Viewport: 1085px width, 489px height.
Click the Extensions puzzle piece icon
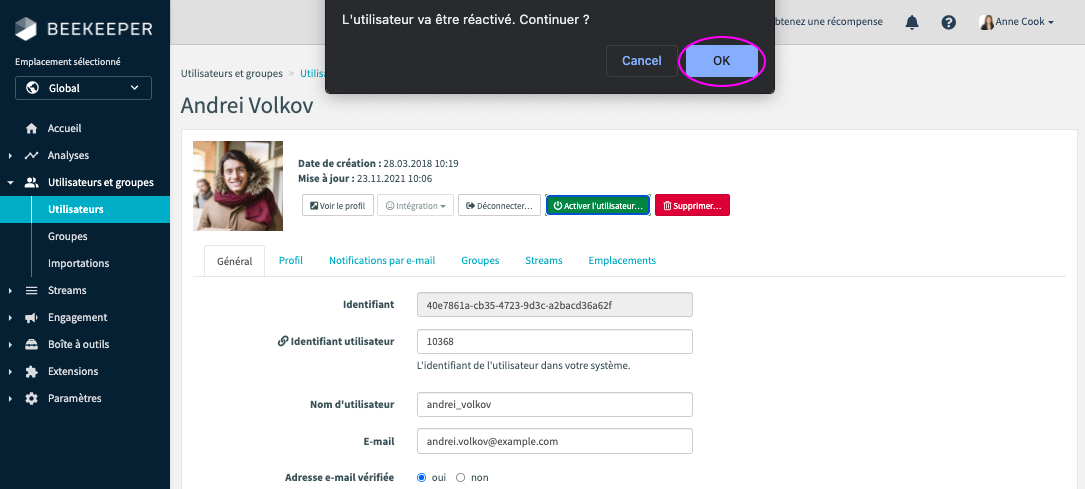(31, 372)
